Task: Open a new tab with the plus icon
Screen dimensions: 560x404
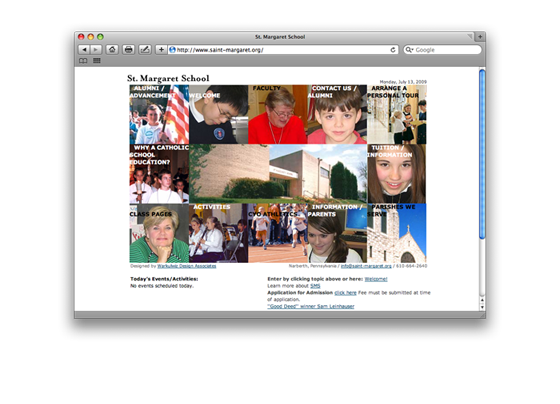Action: [x=480, y=37]
